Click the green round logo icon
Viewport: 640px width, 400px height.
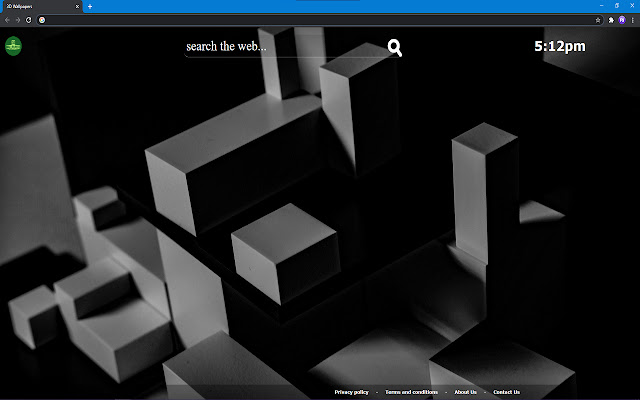click(13, 46)
